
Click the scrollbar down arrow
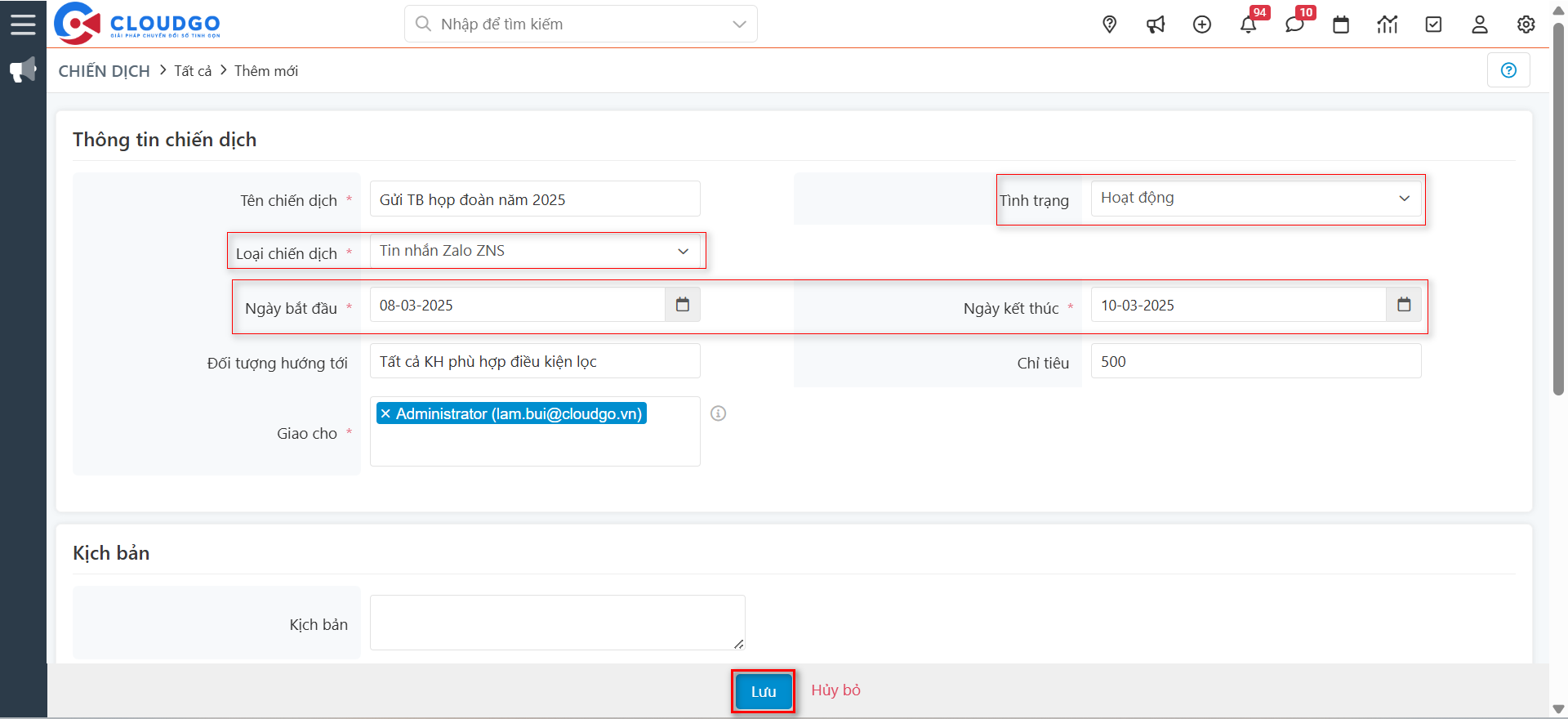click(1558, 709)
